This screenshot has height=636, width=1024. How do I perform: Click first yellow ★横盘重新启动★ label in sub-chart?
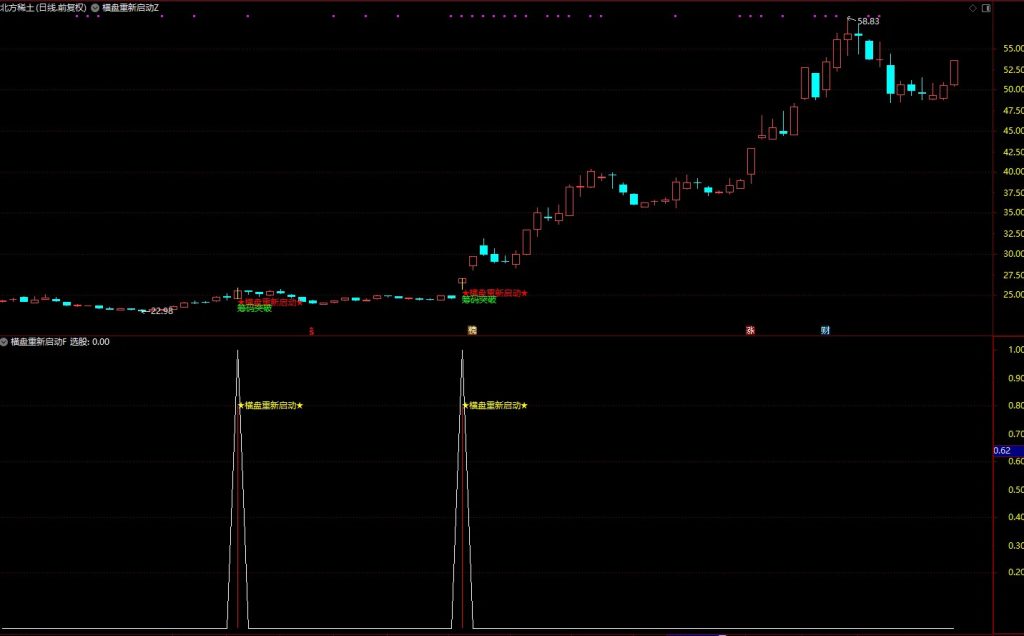(270, 406)
